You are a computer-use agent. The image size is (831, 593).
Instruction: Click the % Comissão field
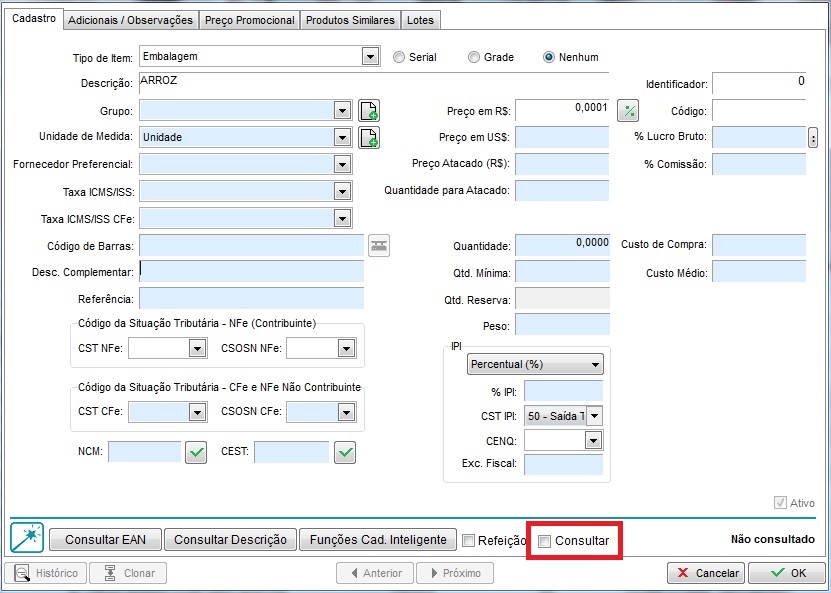pos(759,164)
